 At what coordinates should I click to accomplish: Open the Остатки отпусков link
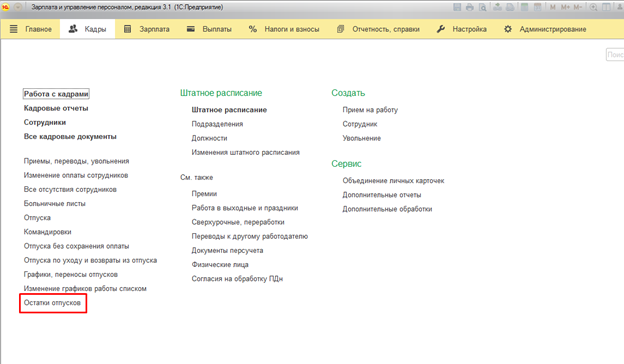click(52, 303)
